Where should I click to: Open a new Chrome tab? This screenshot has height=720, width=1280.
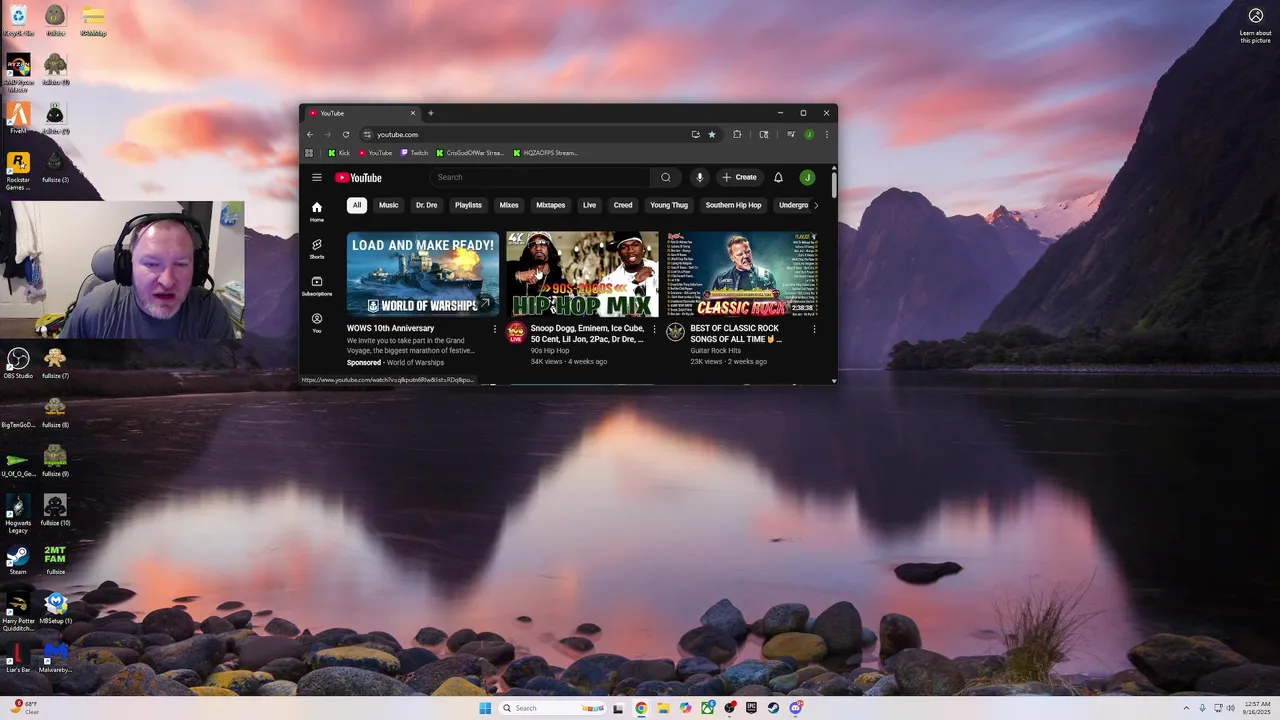click(x=431, y=113)
